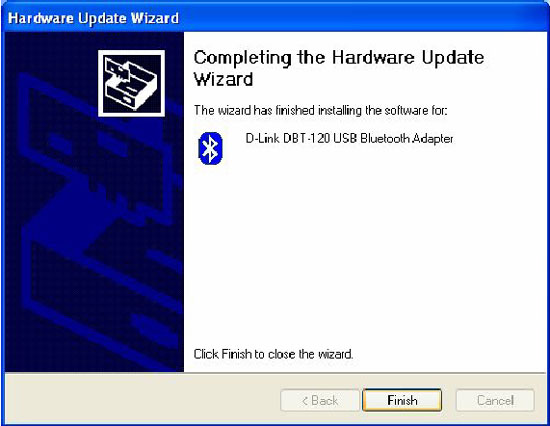The width and height of the screenshot is (550, 426).
Task: Click the grey button bar left of Back
Action: coord(142,400)
